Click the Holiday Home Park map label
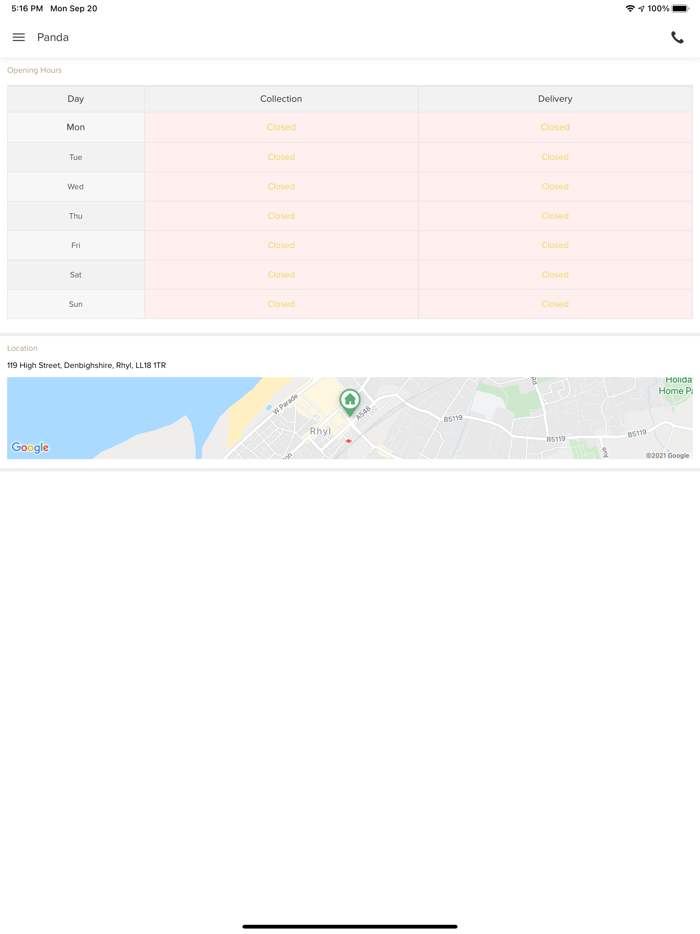This screenshot has height=934, width=700. (676, 385)
